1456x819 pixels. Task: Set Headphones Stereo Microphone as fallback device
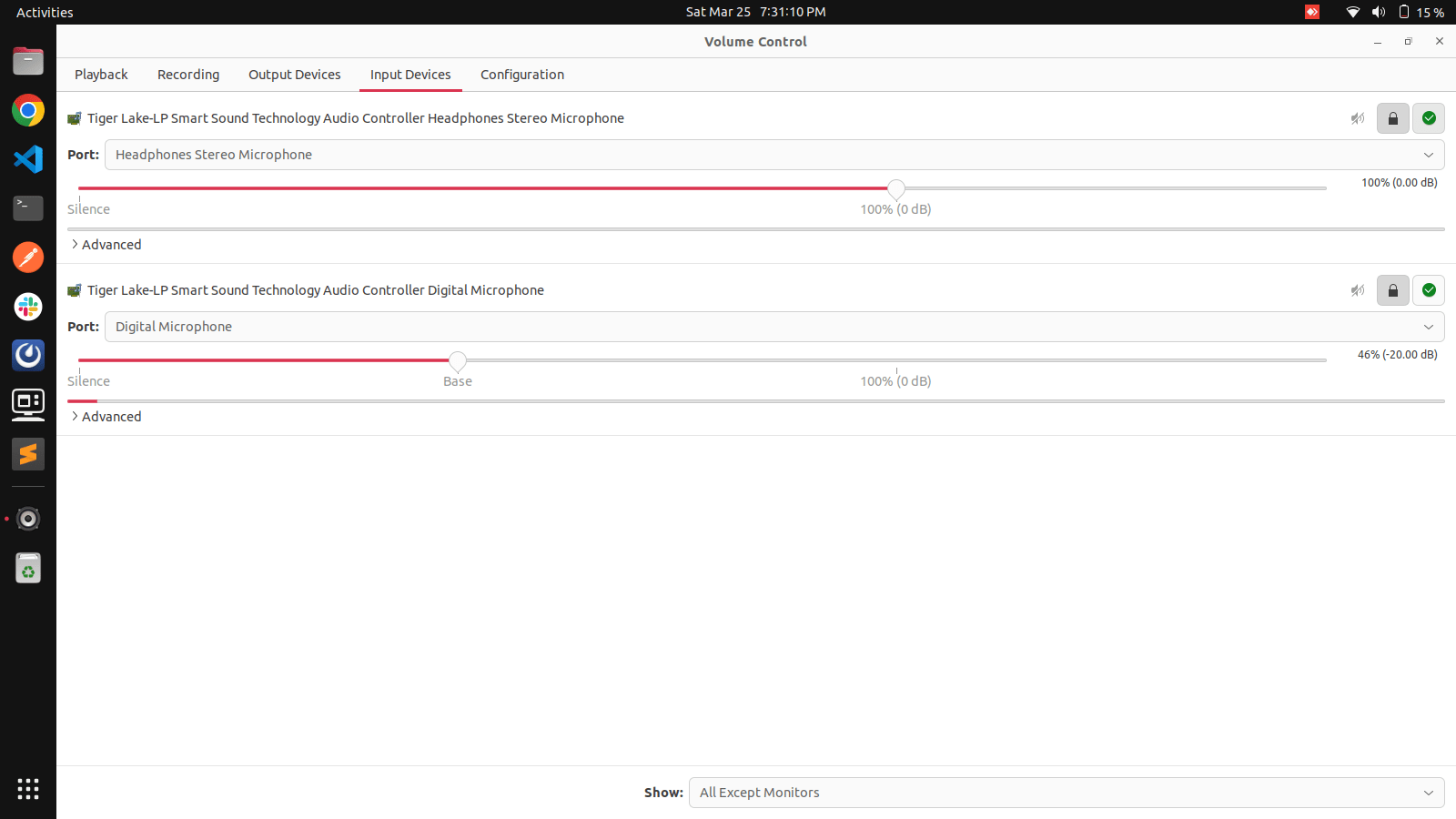coord(1428,118)
